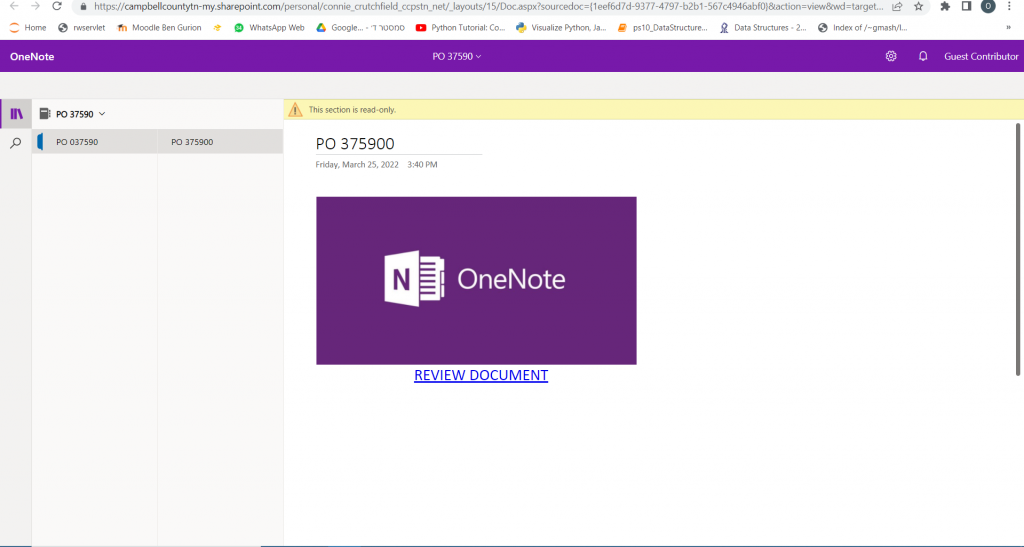Open the Index of /~gmash bookmark
Image resolution: width=1024 pixels, height=547 pixels.
click(x=863, y=27)
